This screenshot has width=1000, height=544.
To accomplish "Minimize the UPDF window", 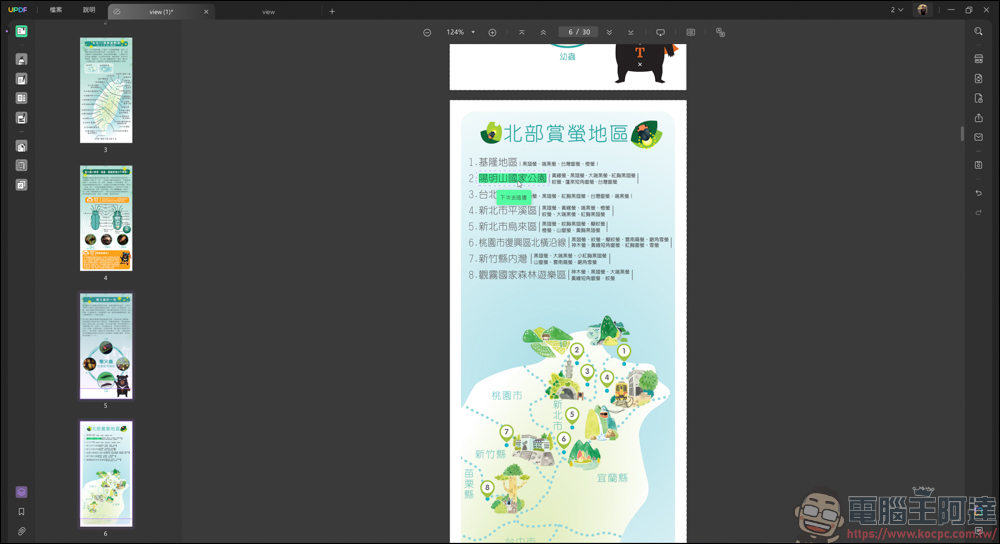I will coord(950,10).
